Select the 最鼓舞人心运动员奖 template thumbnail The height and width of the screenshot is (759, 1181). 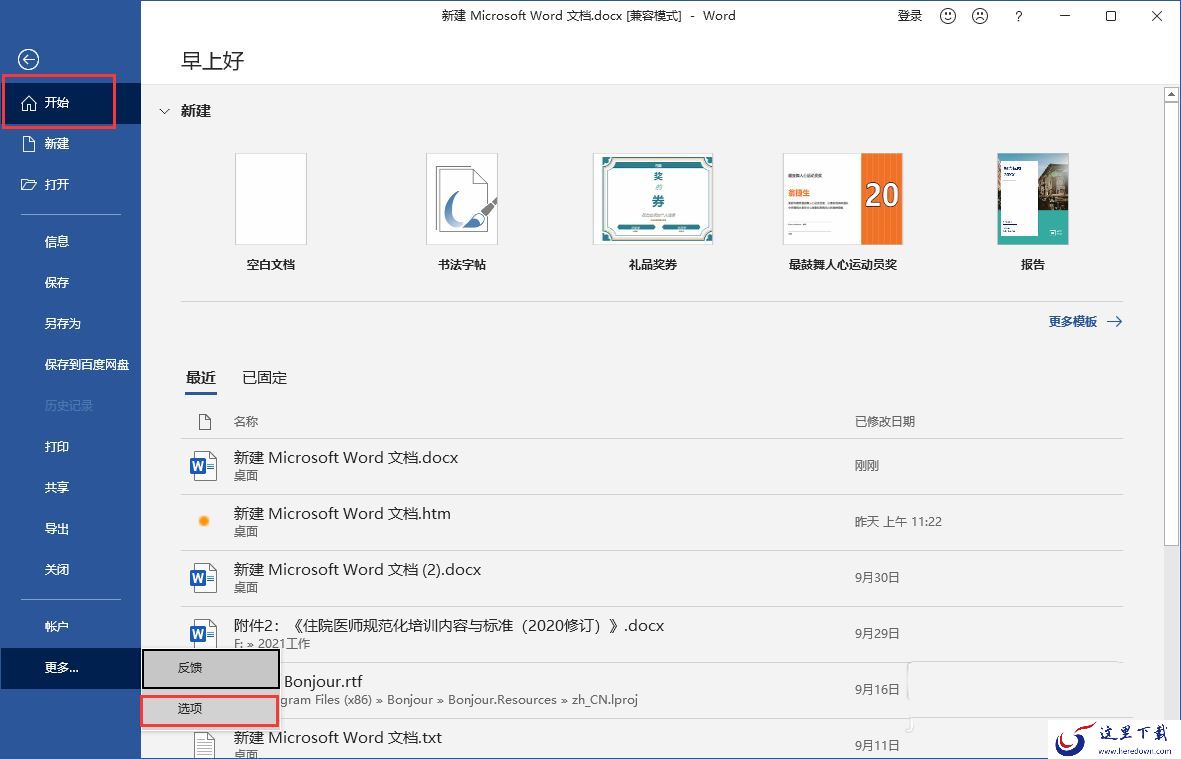(x=843, y=199)
